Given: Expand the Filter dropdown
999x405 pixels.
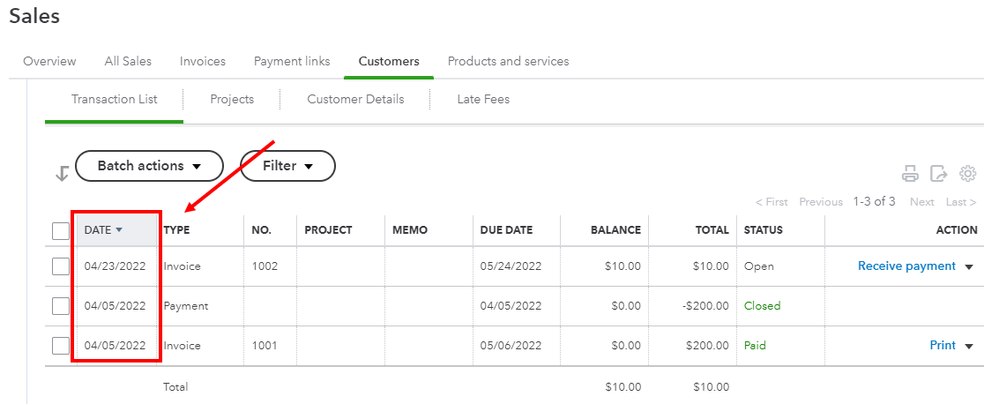Looking at the screenshot, I should point(288,166).
